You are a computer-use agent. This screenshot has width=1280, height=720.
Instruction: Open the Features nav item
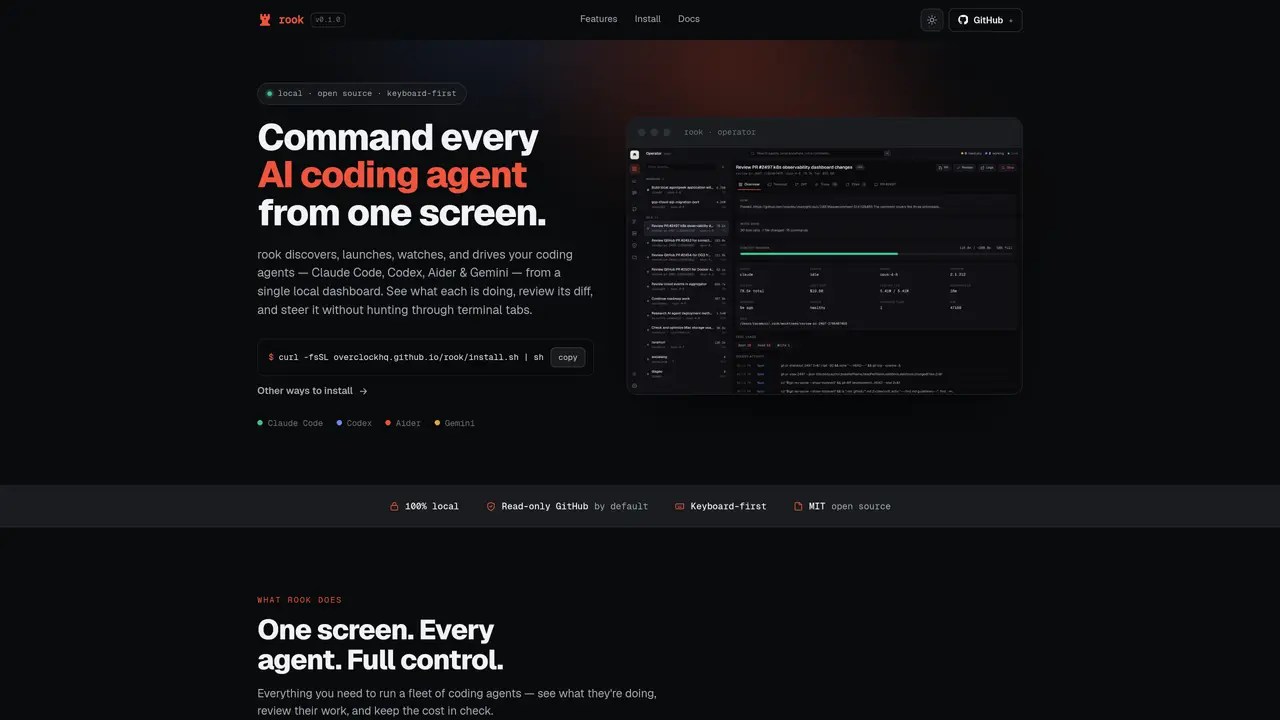tap(598, 19)
